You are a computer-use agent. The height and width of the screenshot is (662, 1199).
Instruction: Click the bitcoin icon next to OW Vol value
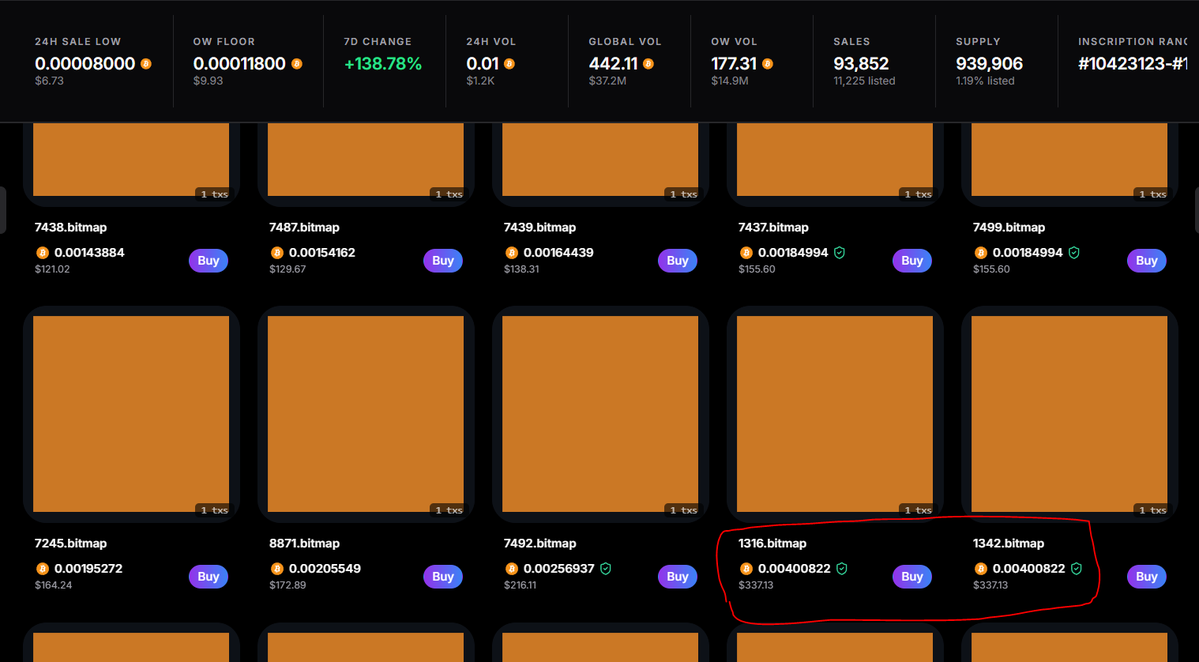point(768,64)
